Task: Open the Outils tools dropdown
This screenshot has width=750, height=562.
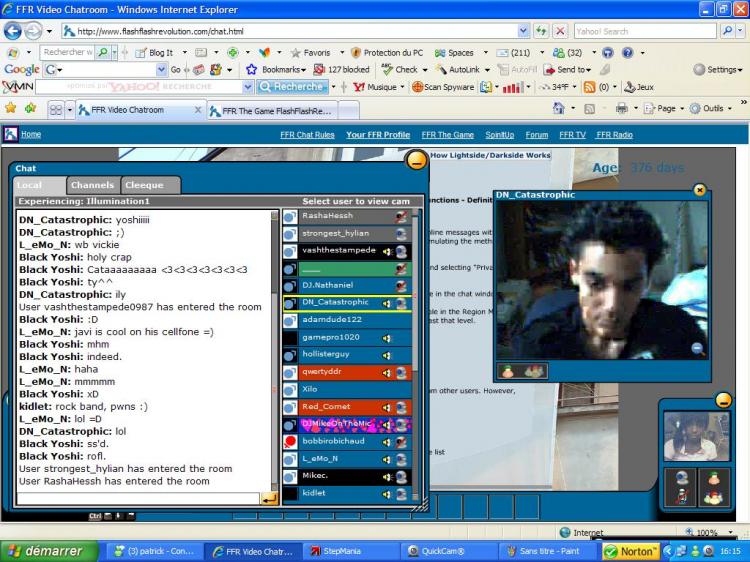Action: tap(714, 108)
